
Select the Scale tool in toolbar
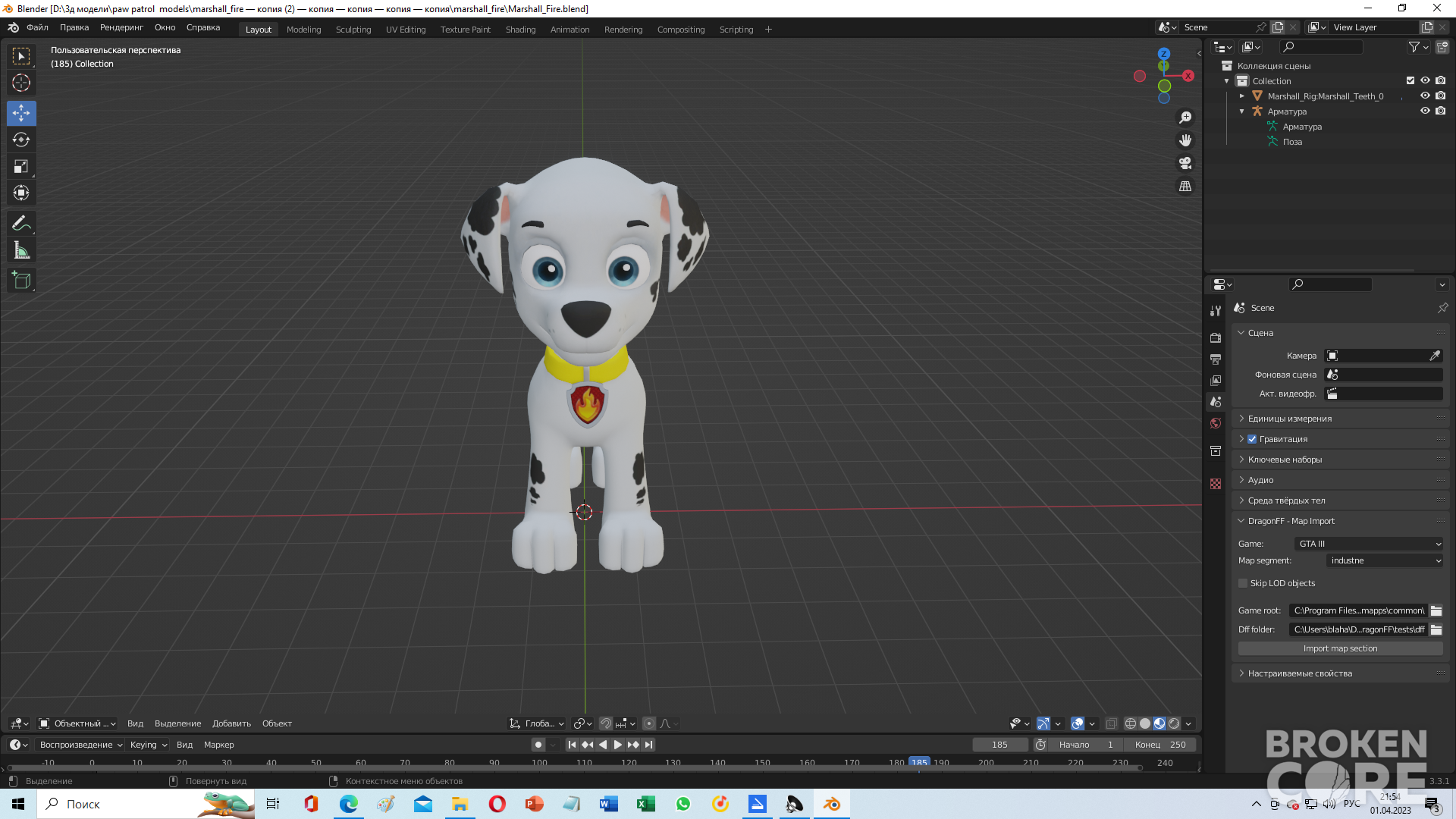21,166
